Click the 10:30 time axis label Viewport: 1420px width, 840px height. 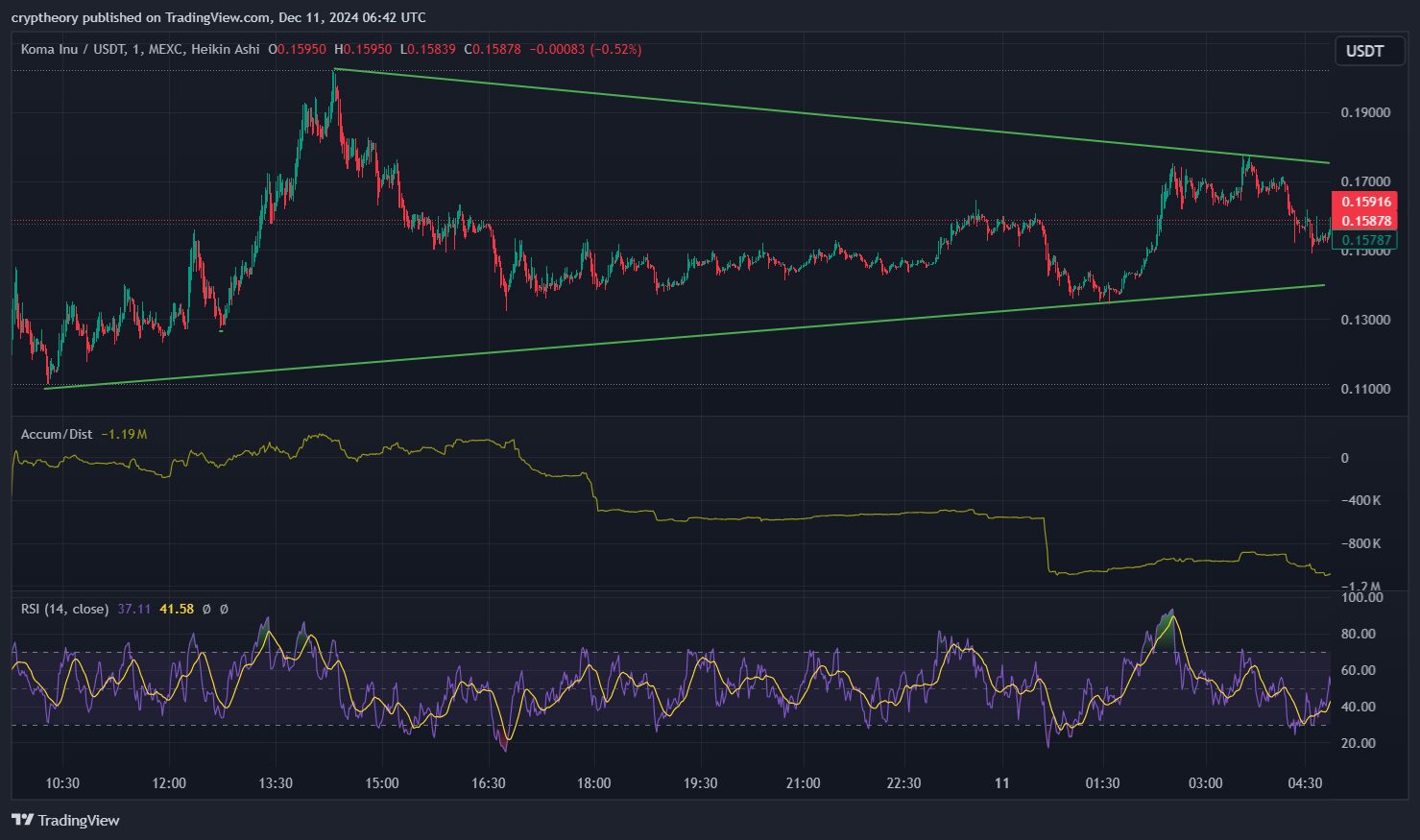click(x=62, y=783)
